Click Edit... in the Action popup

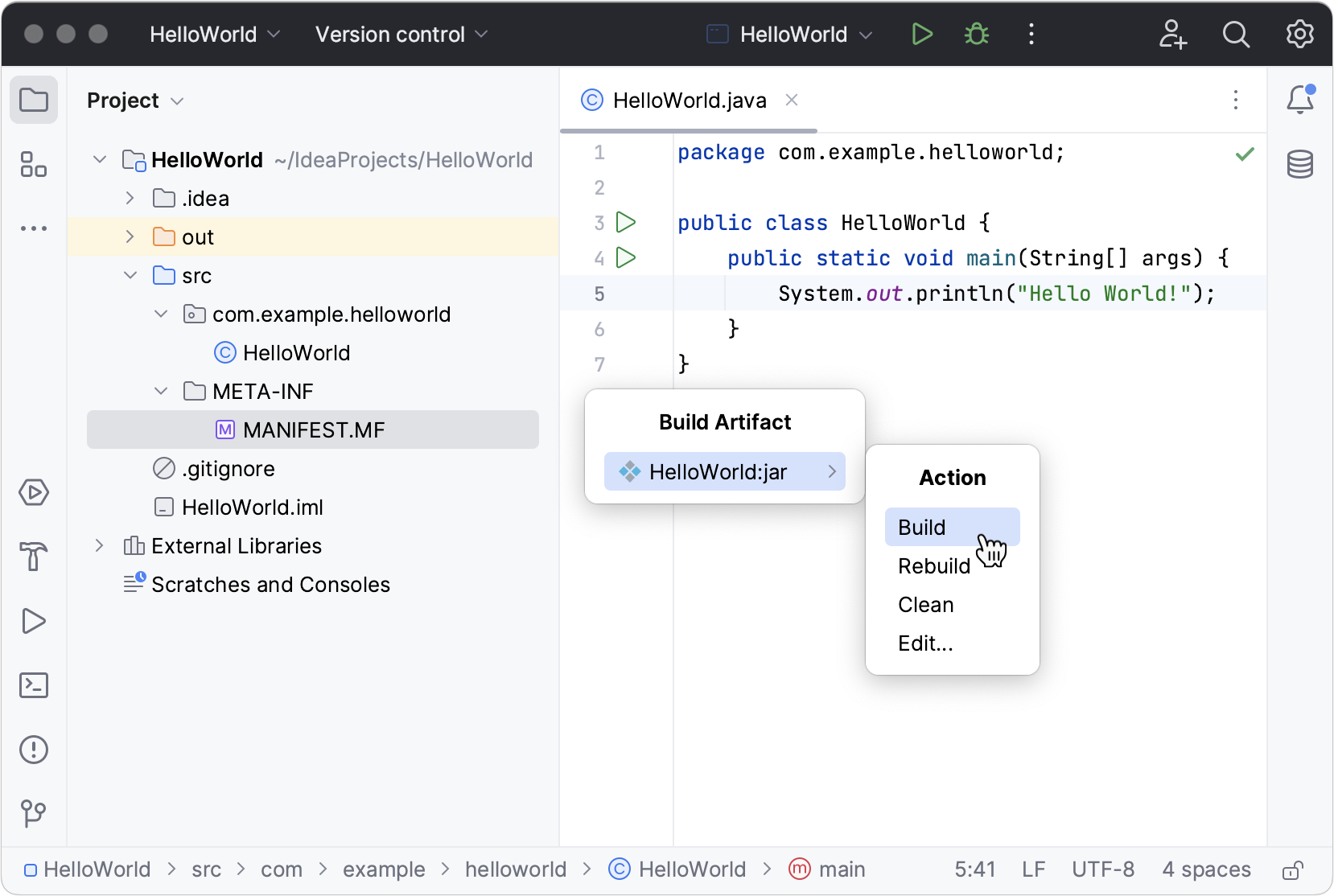pyautogui.click(x=924, y=643)
